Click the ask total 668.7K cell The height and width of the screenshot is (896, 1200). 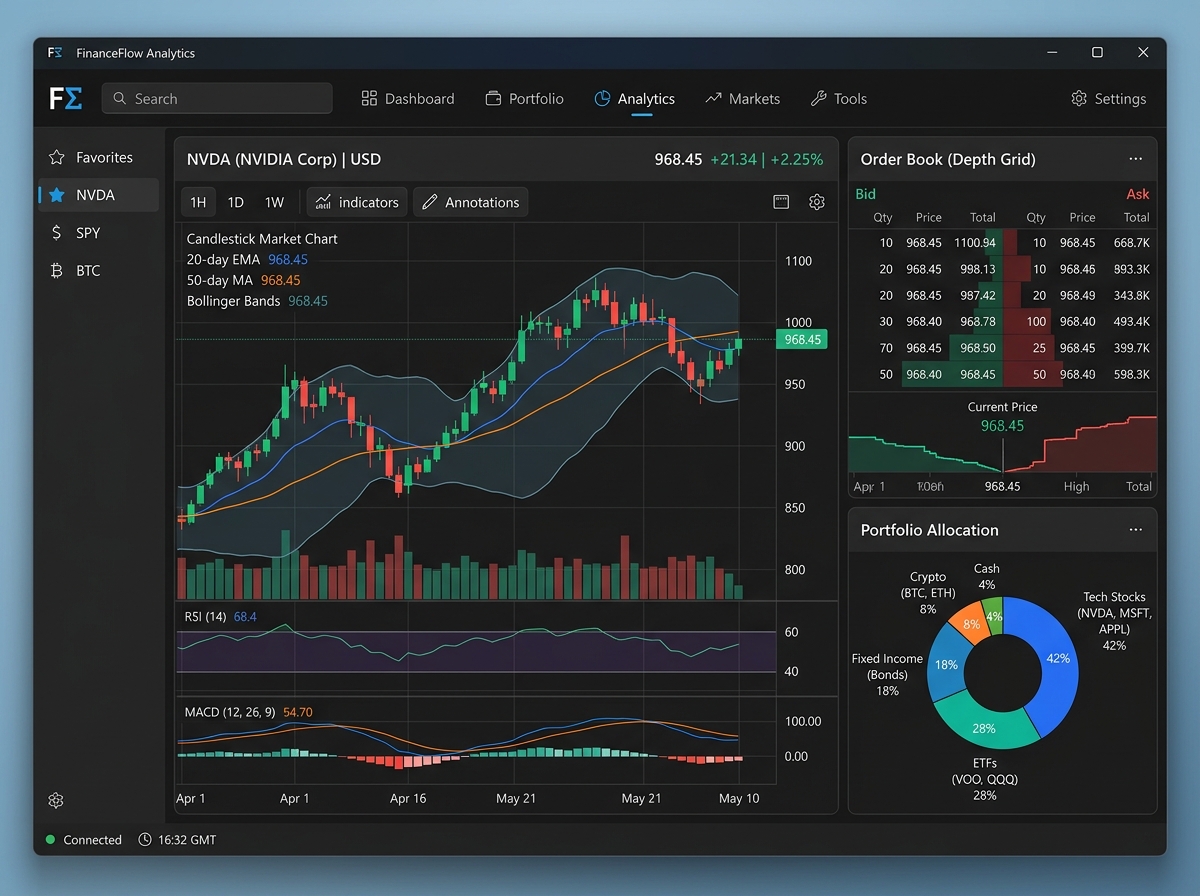tap(1131, 243)
